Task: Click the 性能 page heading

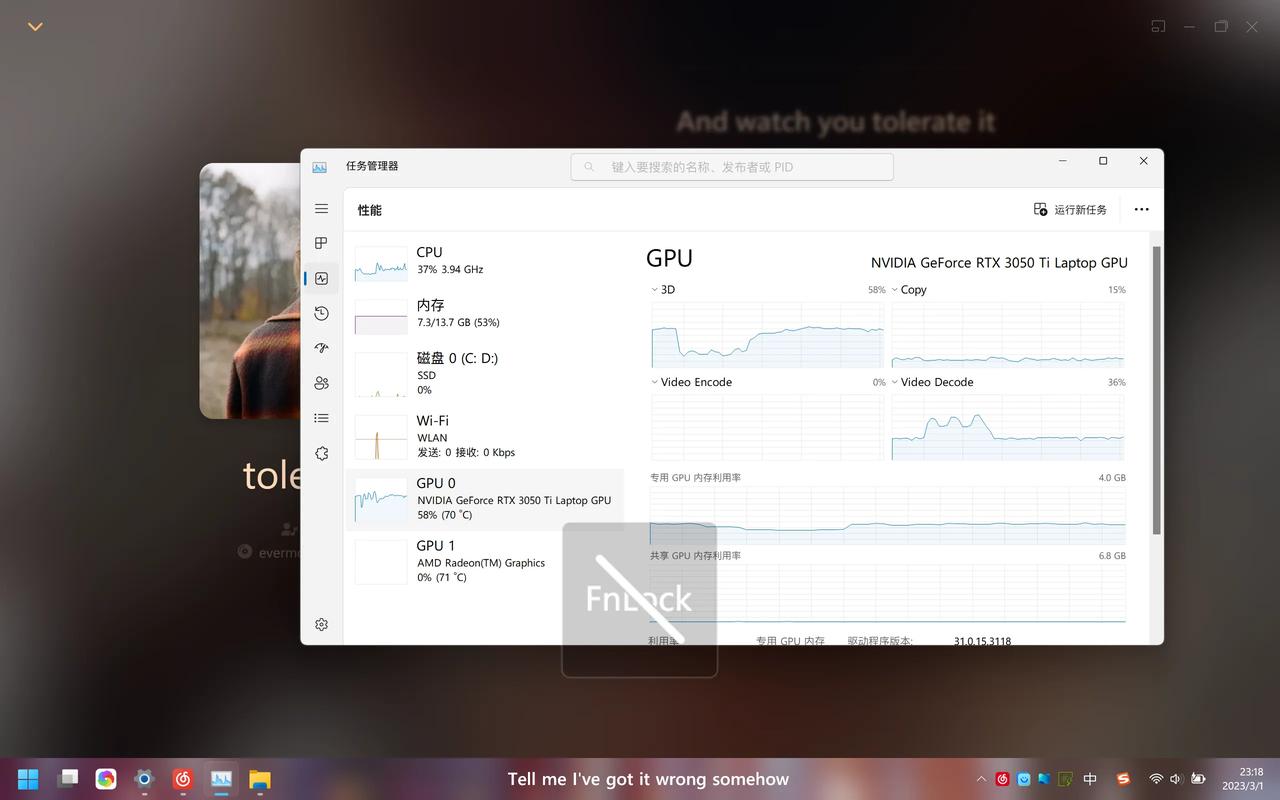Action: [x=370, y=210]
